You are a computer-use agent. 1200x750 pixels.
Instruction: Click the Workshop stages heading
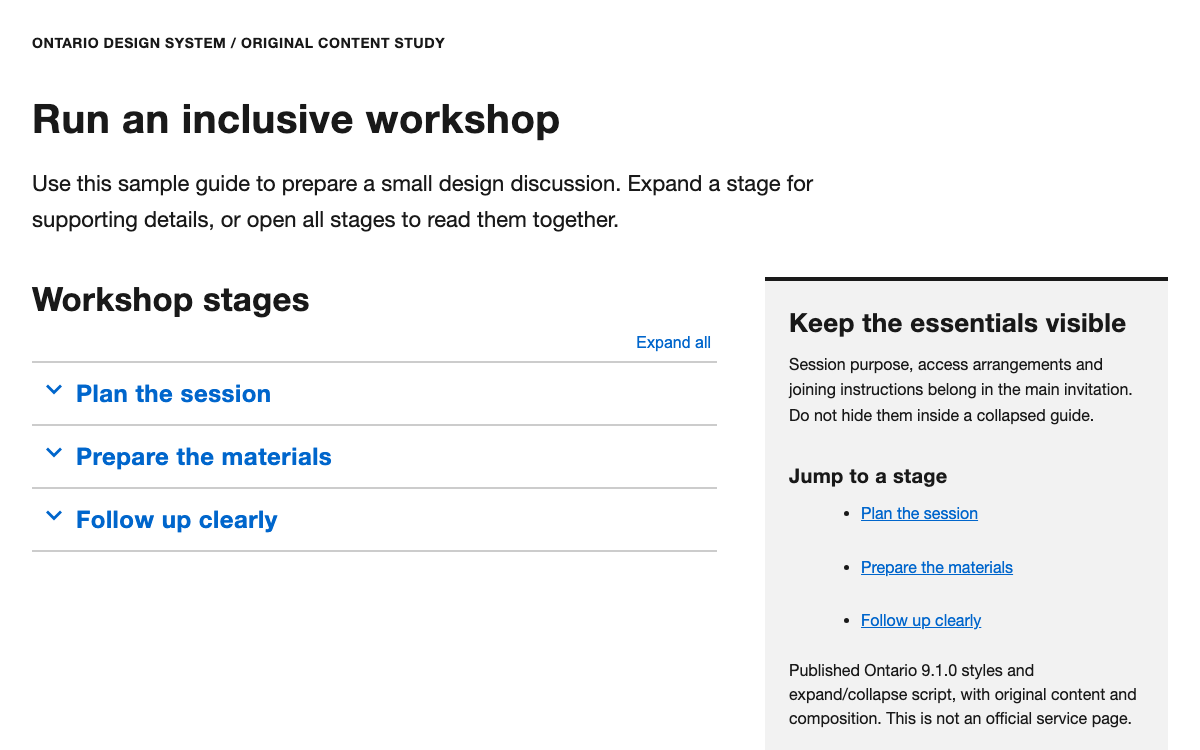coord(171,300)
